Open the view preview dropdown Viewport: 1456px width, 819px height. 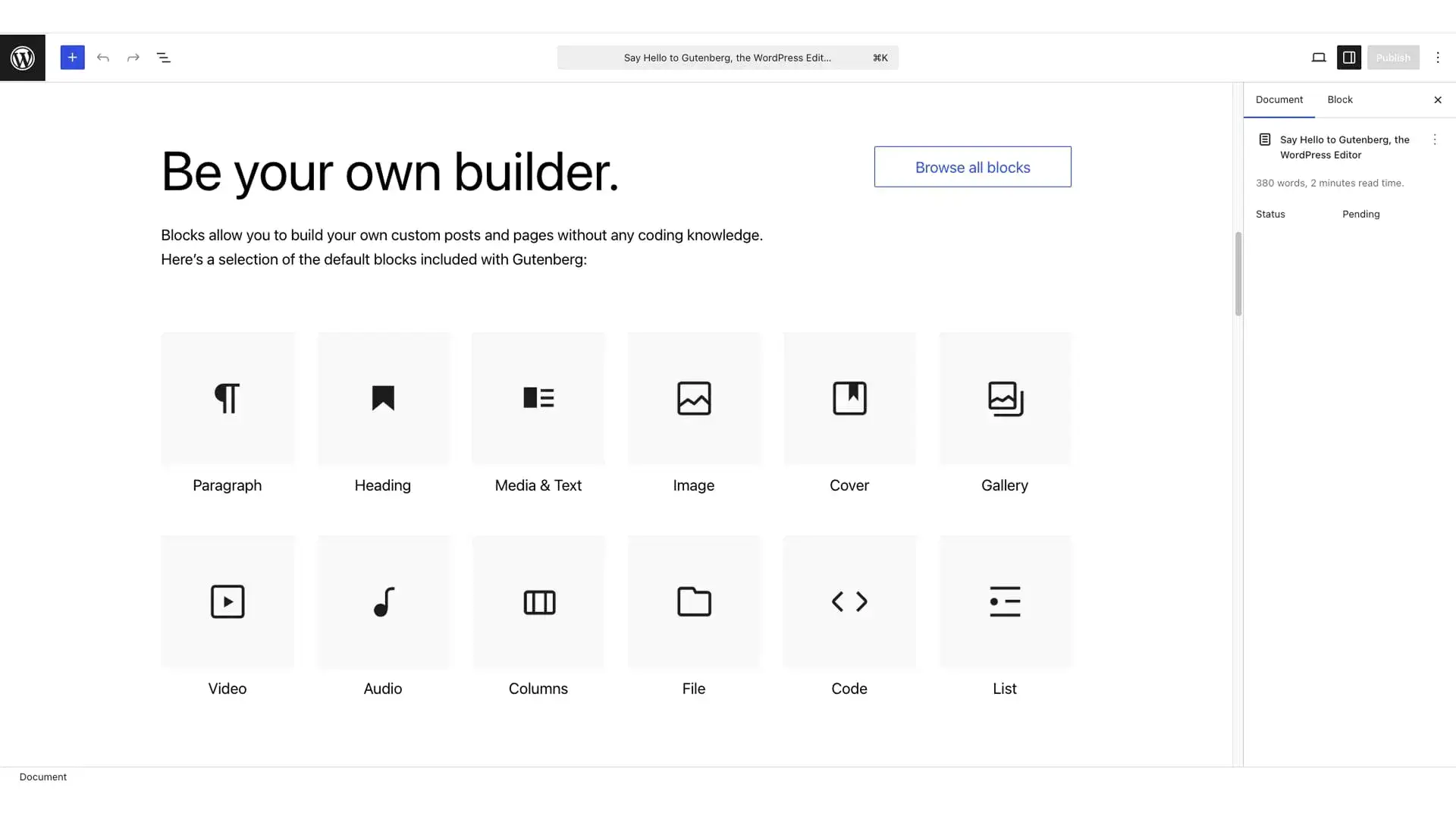coord(1319,57)
